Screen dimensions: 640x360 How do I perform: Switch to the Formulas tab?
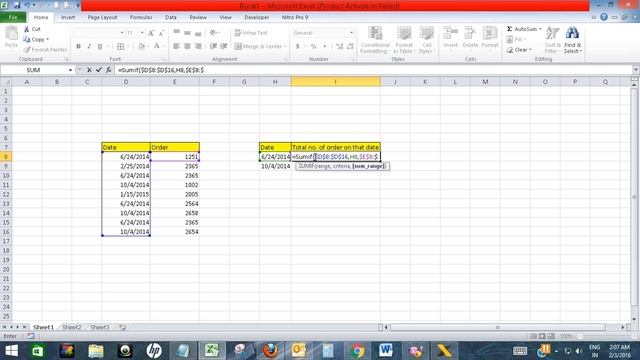click(141, 18)
